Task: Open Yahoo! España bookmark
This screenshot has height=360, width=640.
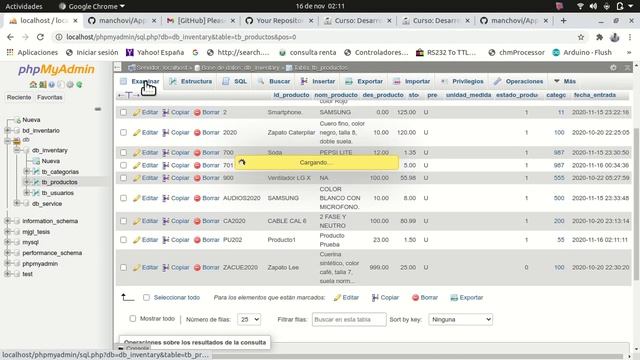Action: [155, 52]
